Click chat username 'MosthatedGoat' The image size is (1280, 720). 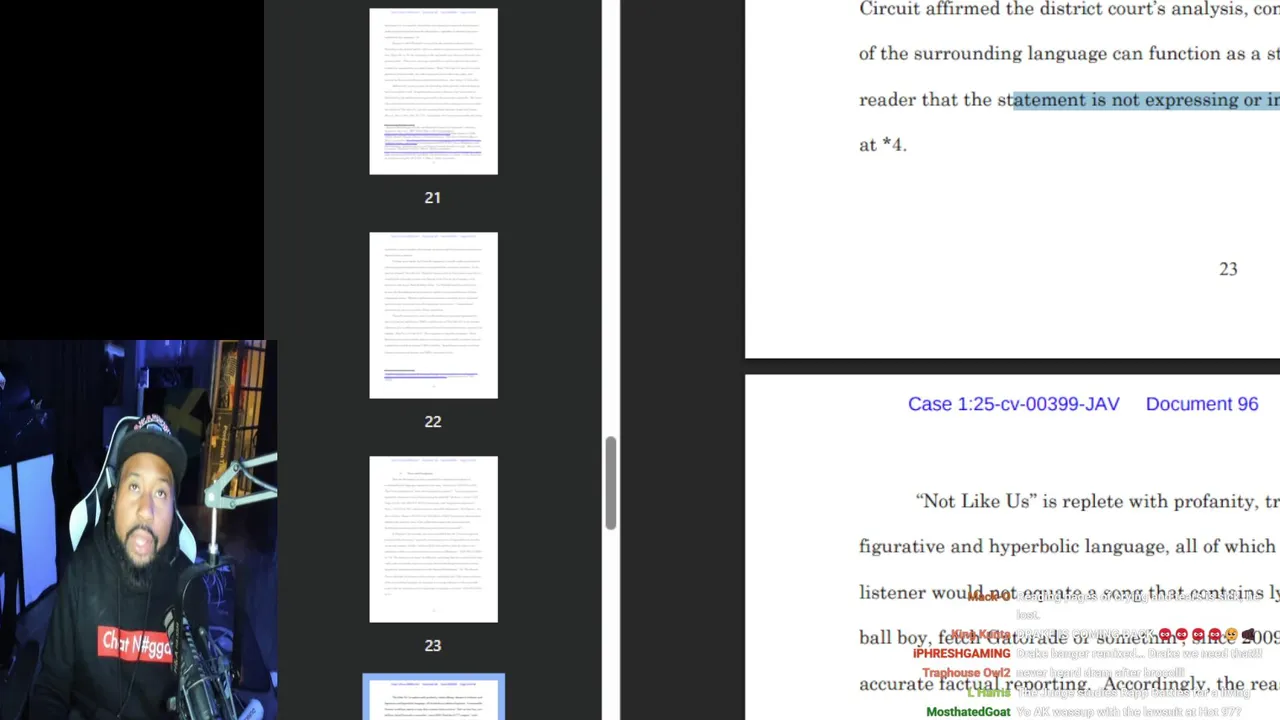pyautogui.click(x=968, y=712)
